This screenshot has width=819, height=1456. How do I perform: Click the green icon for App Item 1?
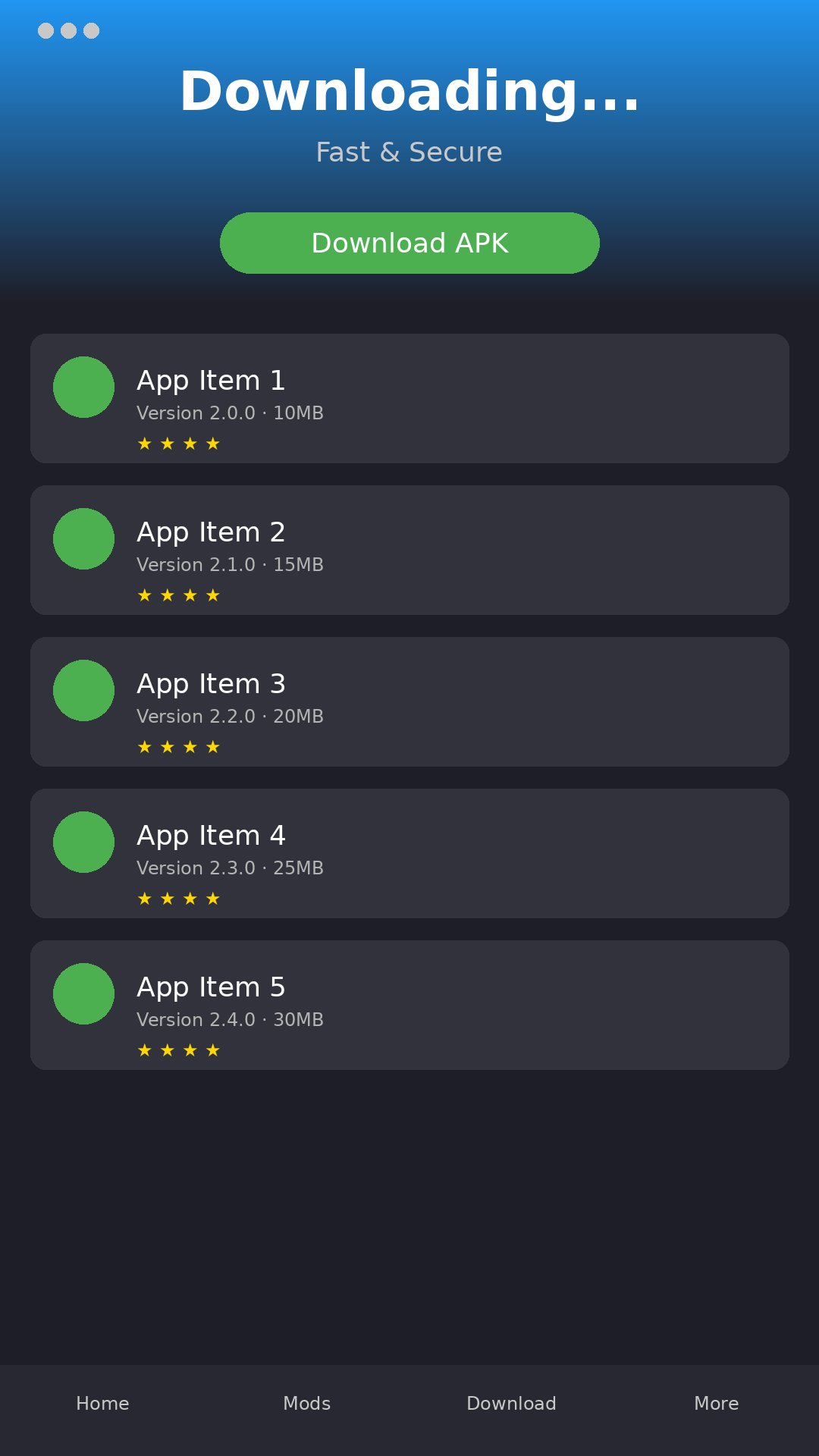click(x=83, y=387)
